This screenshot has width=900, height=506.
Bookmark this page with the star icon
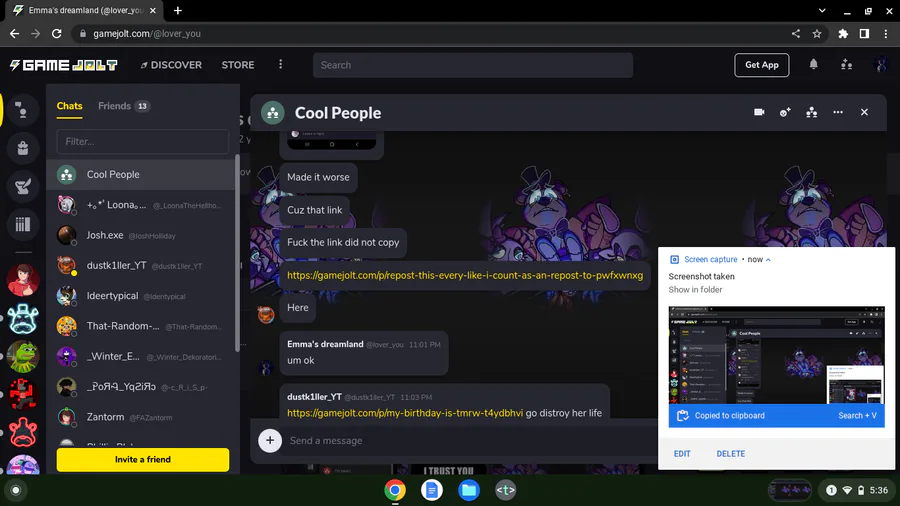point(817,34)
